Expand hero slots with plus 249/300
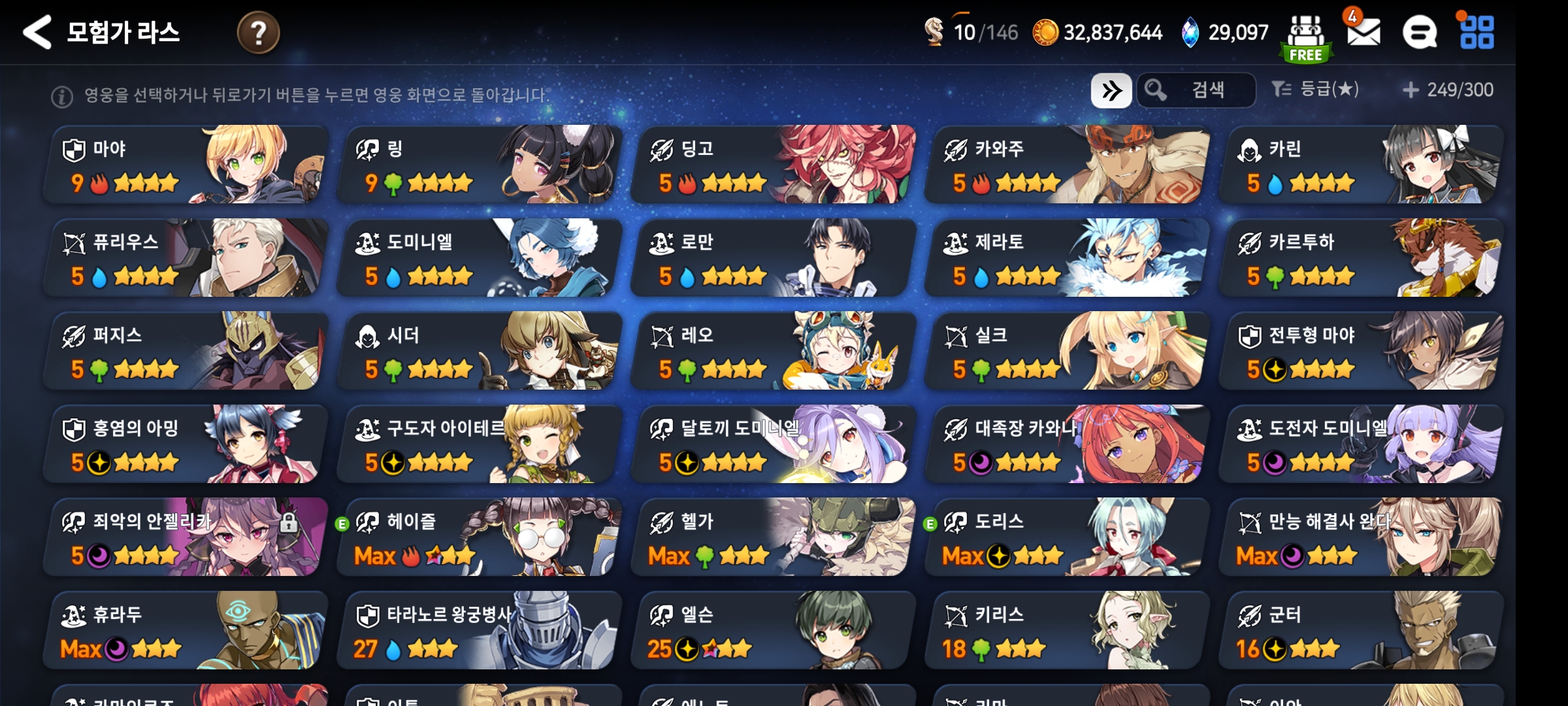Viewport: 1568px width, 706px height. click(x=1448, y=90)
